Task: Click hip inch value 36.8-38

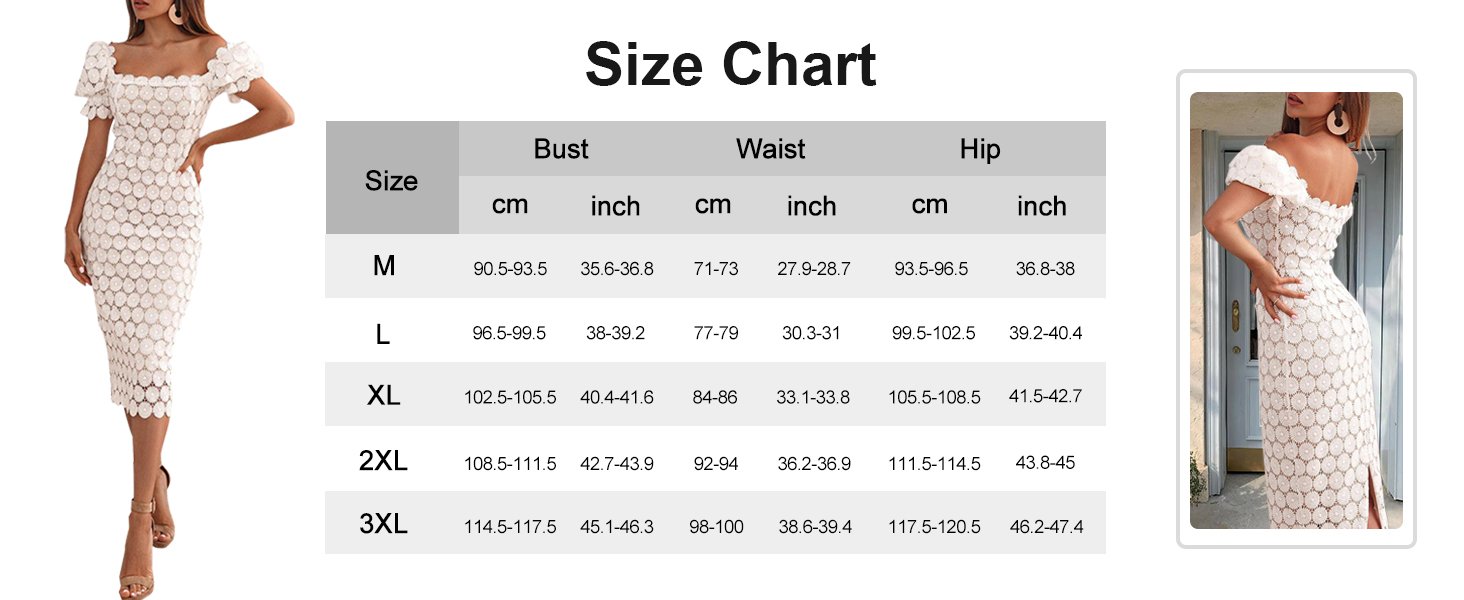Action: tap(1045, 269)
